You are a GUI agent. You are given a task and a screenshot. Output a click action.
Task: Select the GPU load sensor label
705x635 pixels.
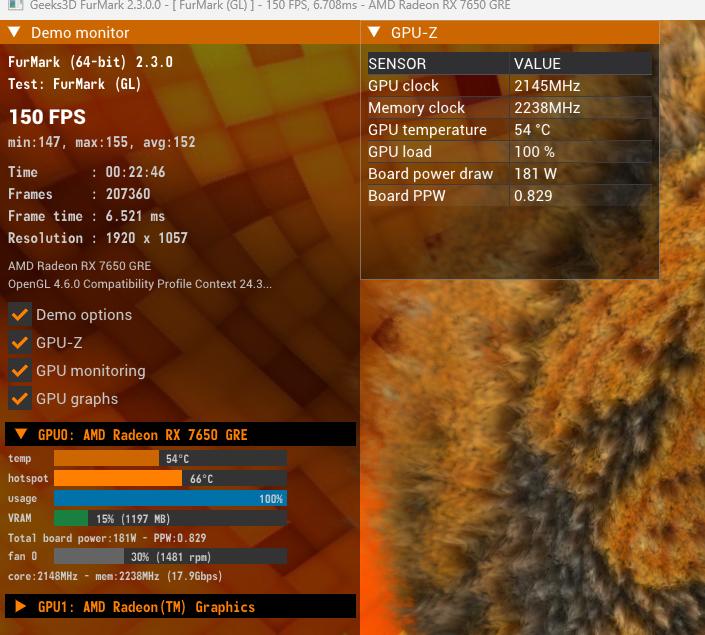coord(400,152)
